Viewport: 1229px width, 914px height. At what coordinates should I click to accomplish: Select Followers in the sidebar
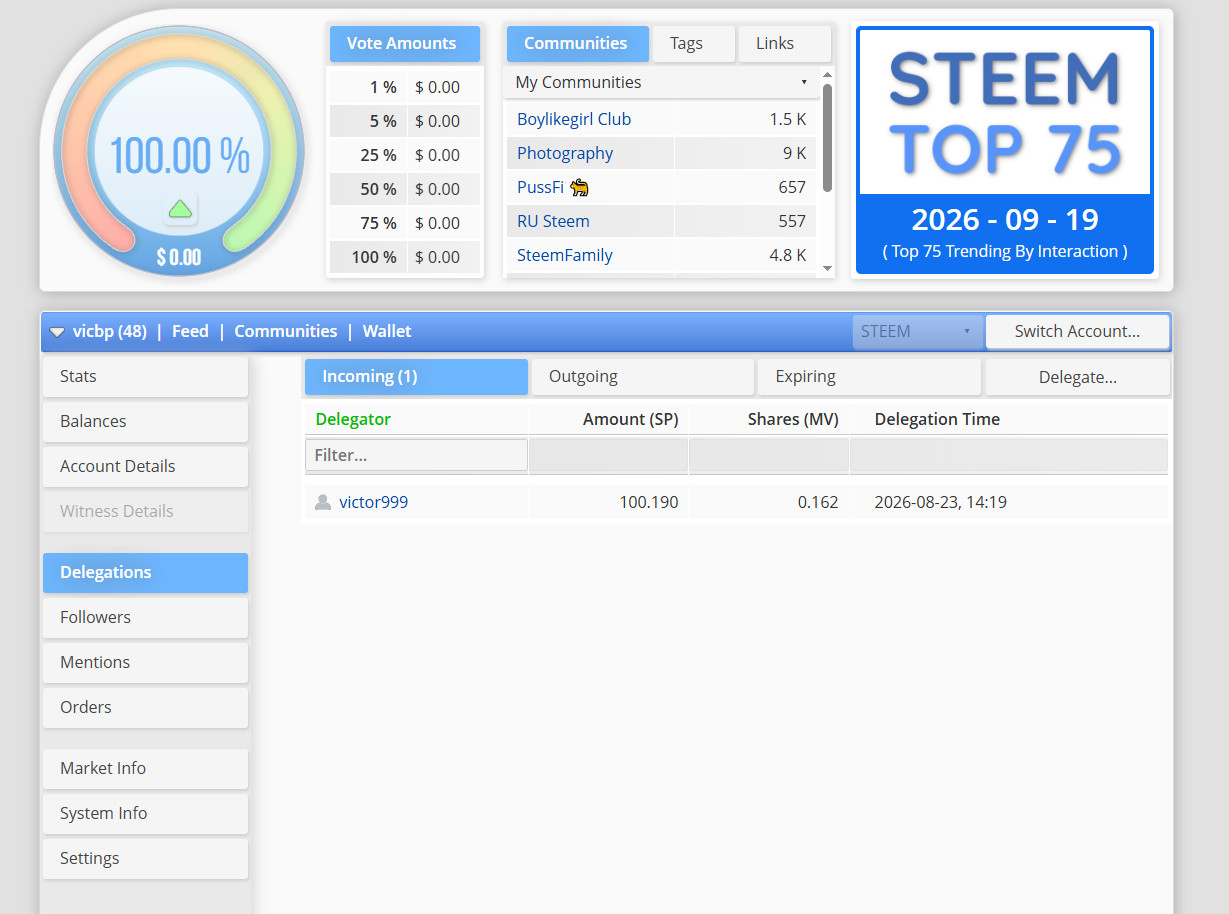tap(145, 617)
